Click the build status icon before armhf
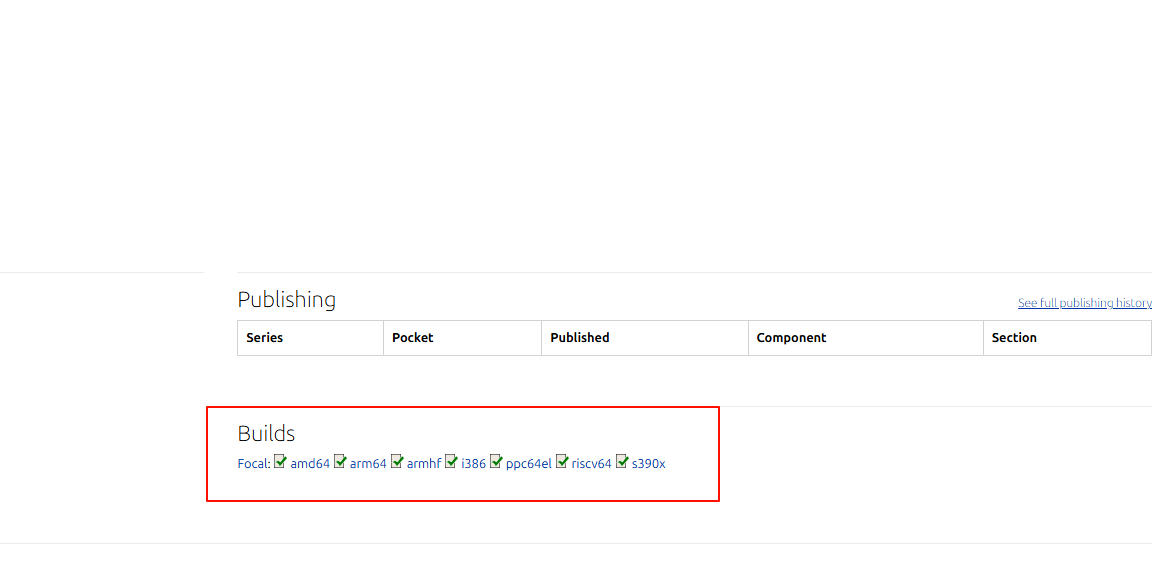The image size is (1158, 574). coord(397,462)
